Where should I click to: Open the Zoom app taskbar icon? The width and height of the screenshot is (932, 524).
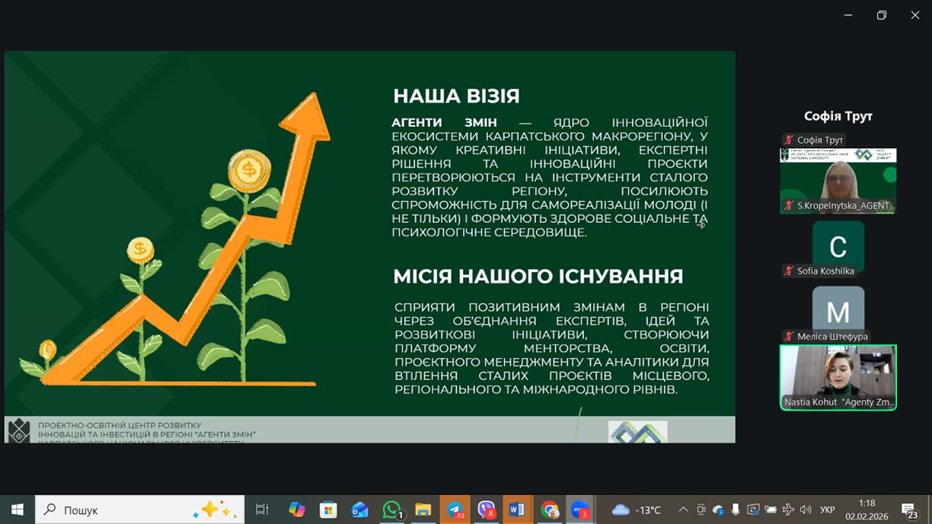[x=580, y=510]
